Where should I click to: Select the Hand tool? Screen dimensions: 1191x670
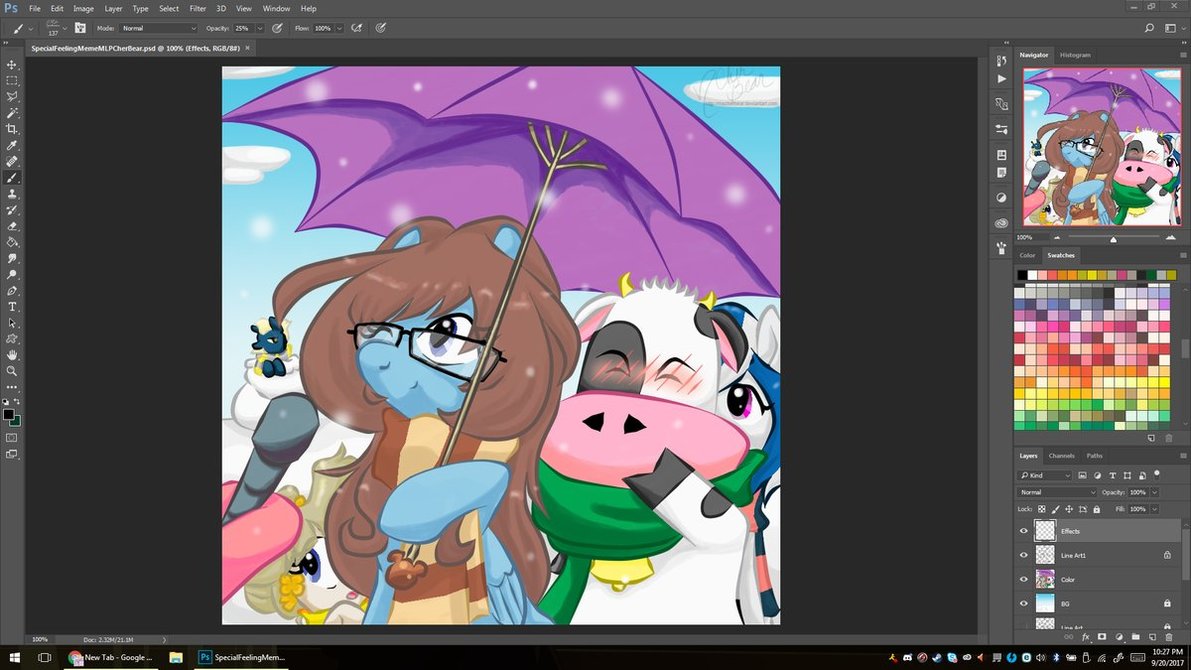point(12,355)
